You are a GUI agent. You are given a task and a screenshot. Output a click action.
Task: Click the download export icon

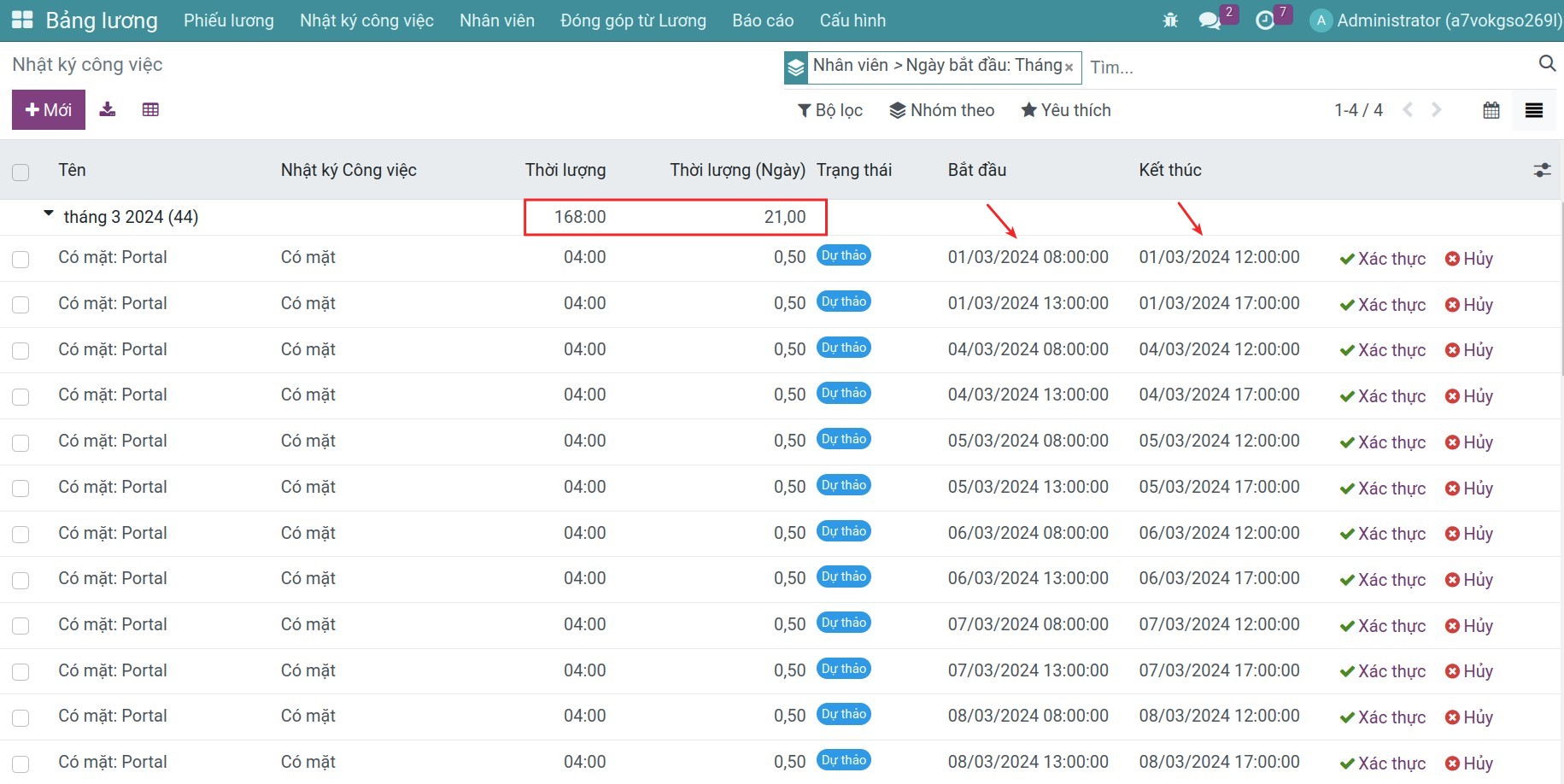(108, 109)
